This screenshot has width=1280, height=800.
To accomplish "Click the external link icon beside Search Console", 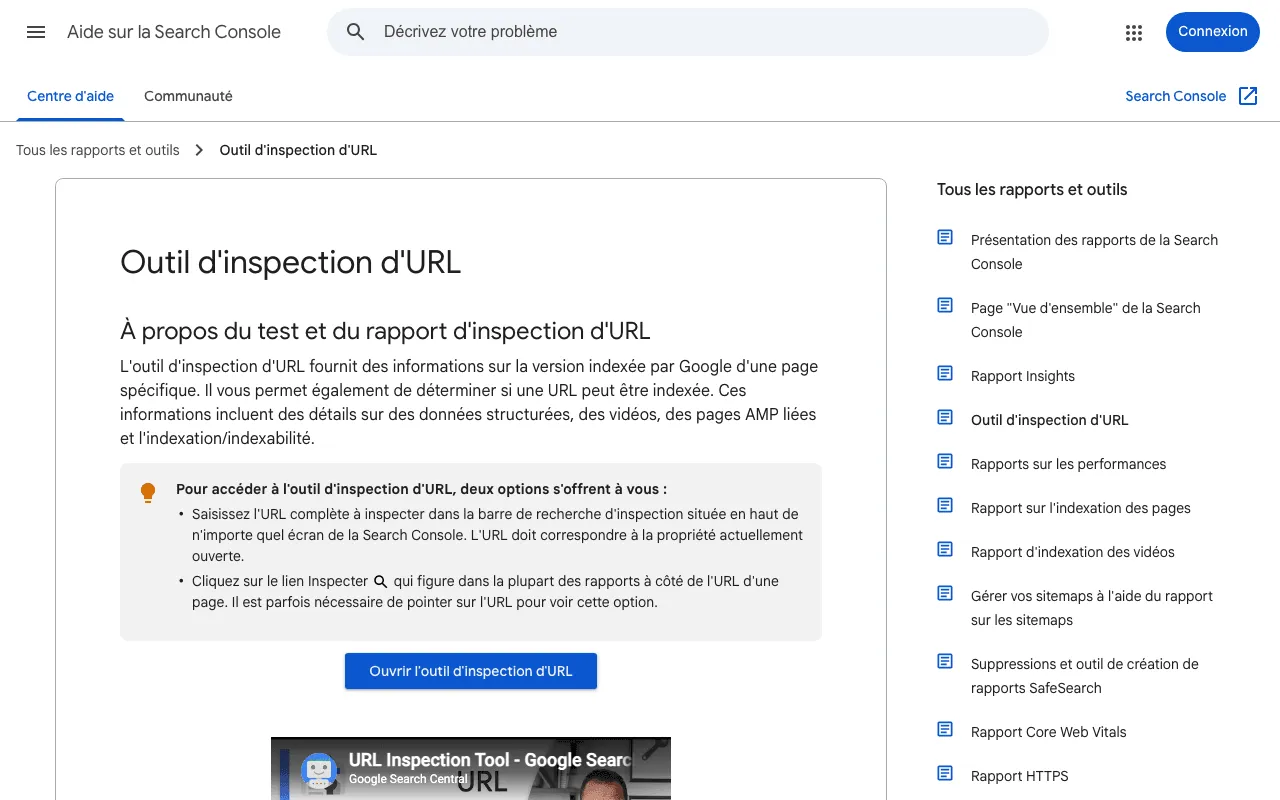I will pyautogui.click(x=1248, y=96).
